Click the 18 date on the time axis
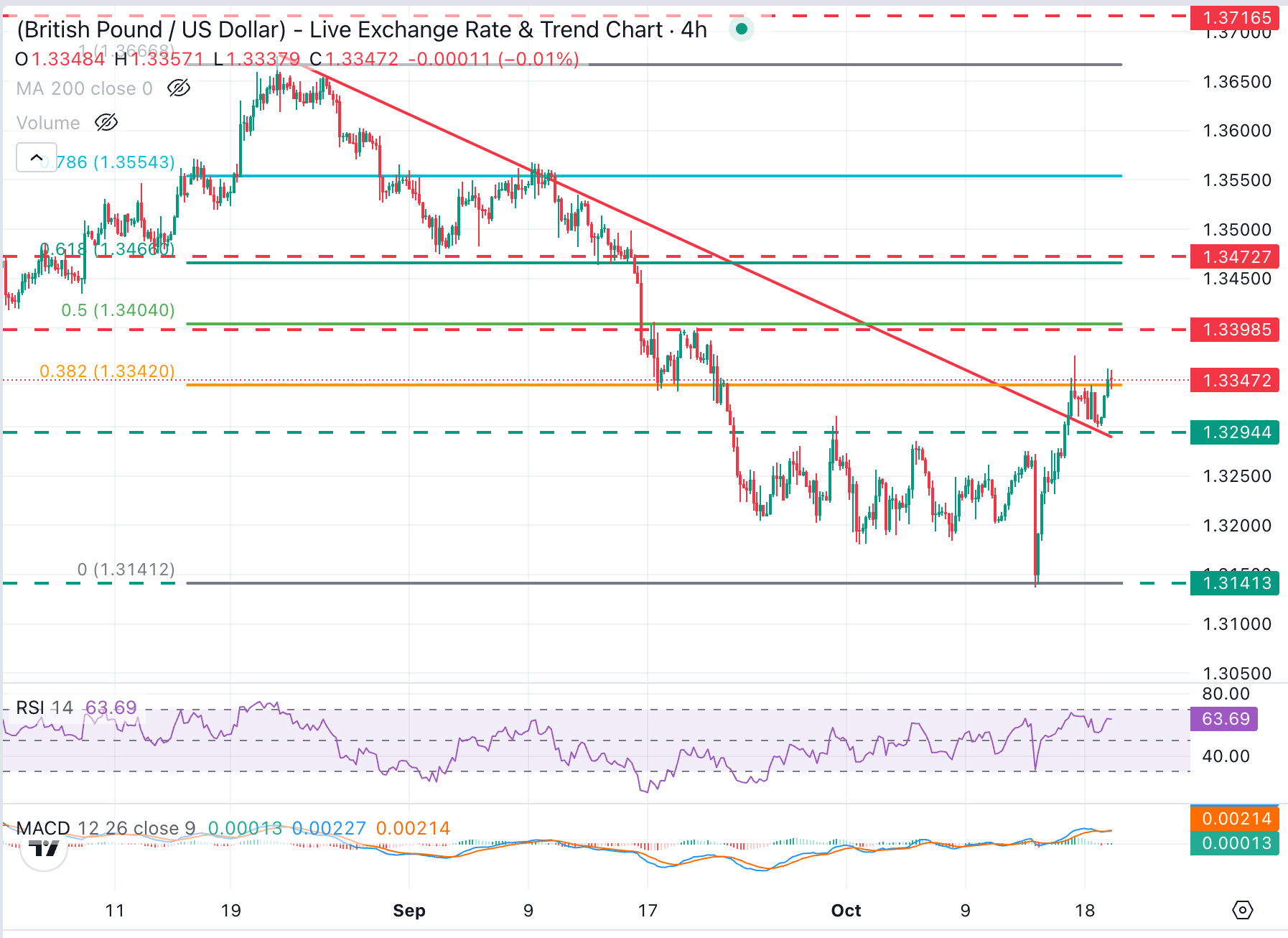The width and height of the screenshot is (1288, 938). 1085,911
